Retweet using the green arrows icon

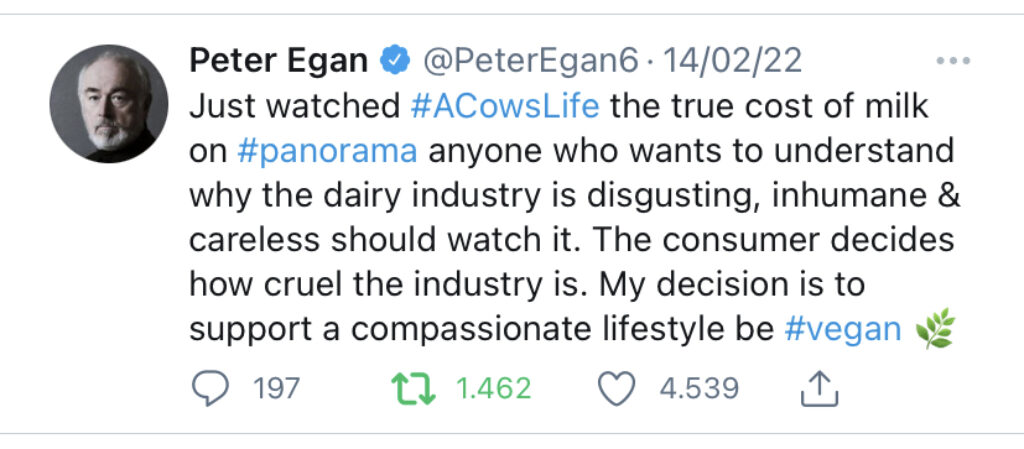pos(413,389)
